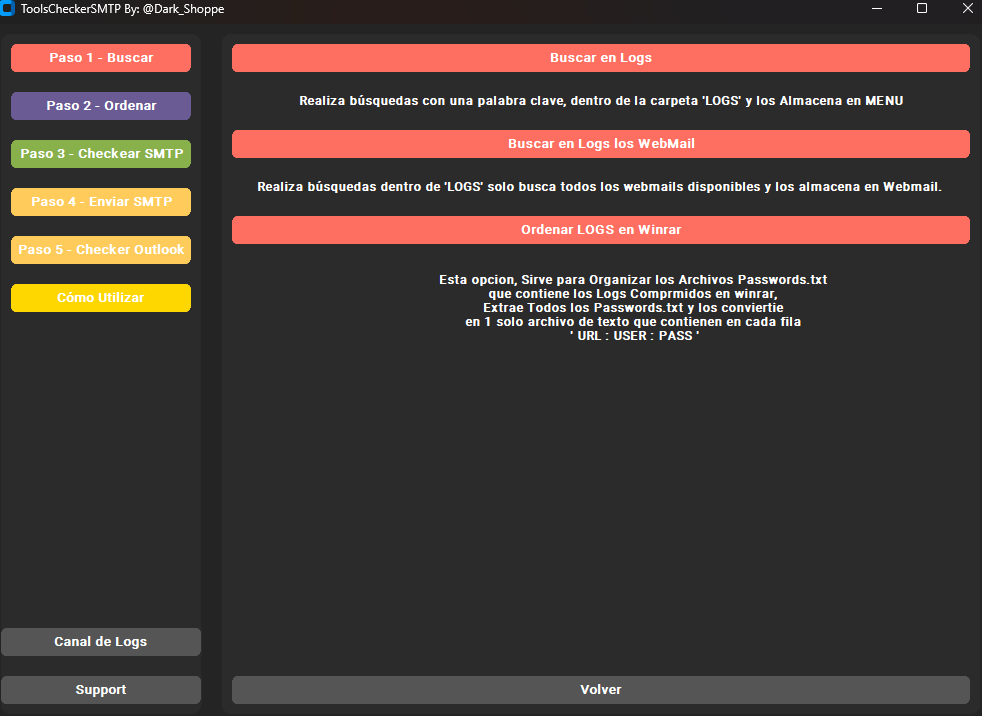Minimize the ToolsCheckerSMTP window
This screenshot has height=716, width=982.
(x=876, y=9)
